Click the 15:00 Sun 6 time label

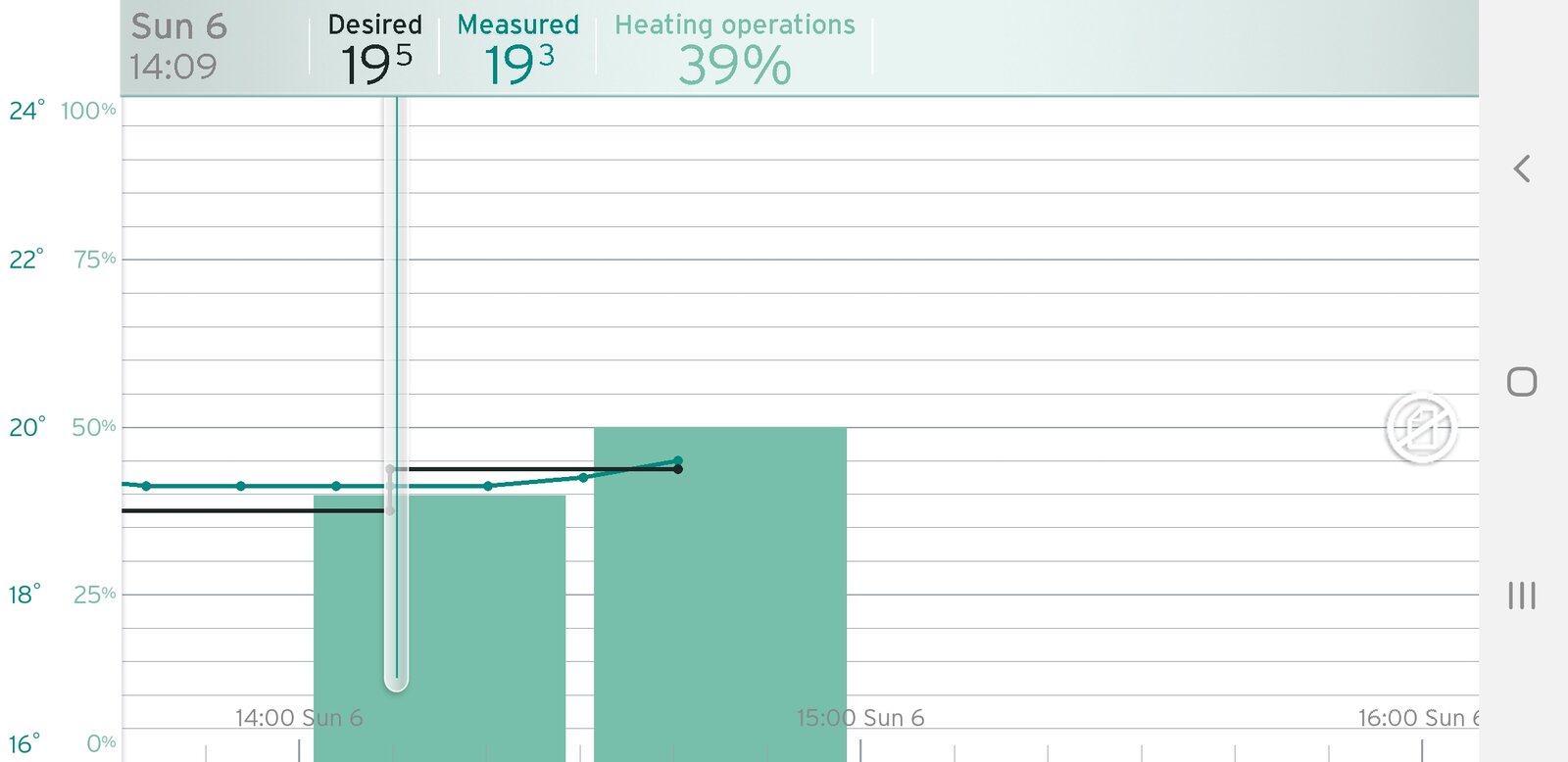coord(860,718)
